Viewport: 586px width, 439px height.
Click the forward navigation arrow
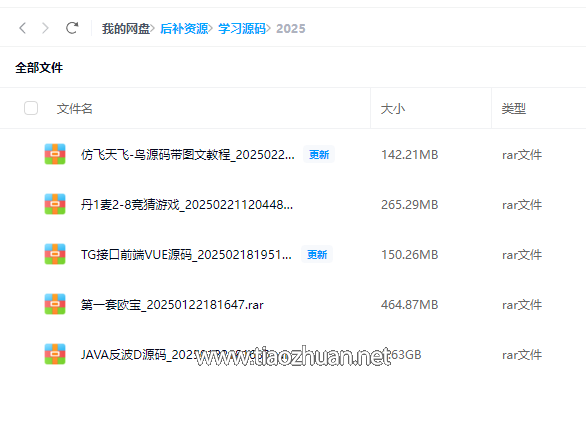coord(45,28)
